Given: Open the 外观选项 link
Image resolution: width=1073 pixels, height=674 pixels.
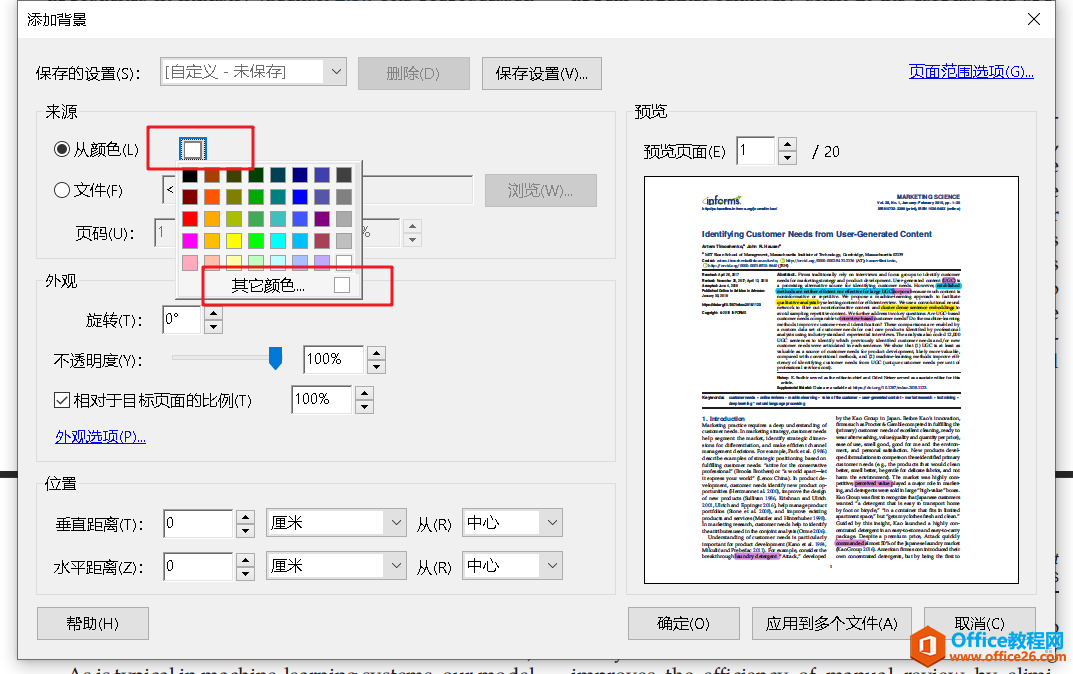Looking at the screenshot, I should click(x=100, y=437).
